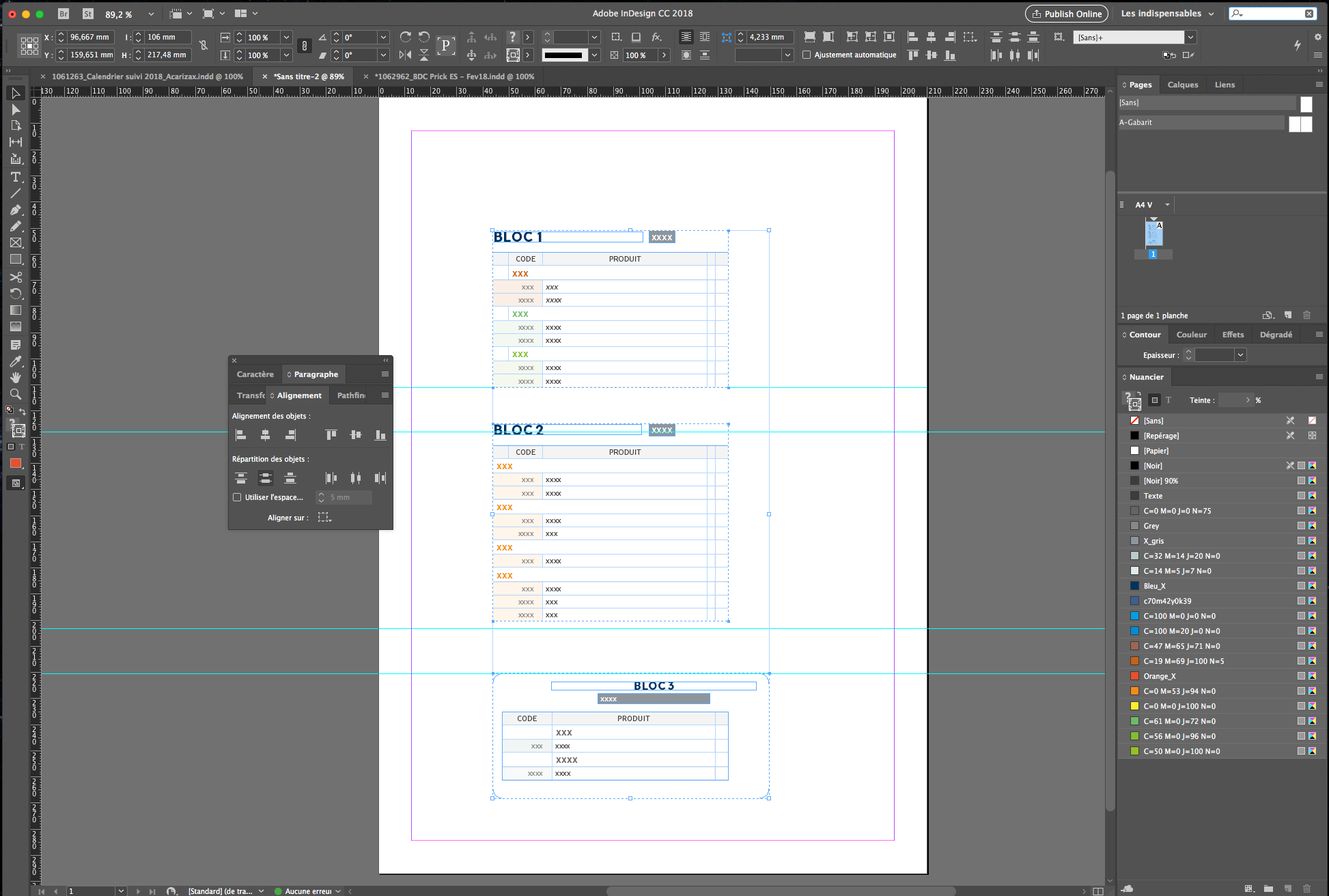
Task: Select the Type tool
Action: (x=16, y=177)
